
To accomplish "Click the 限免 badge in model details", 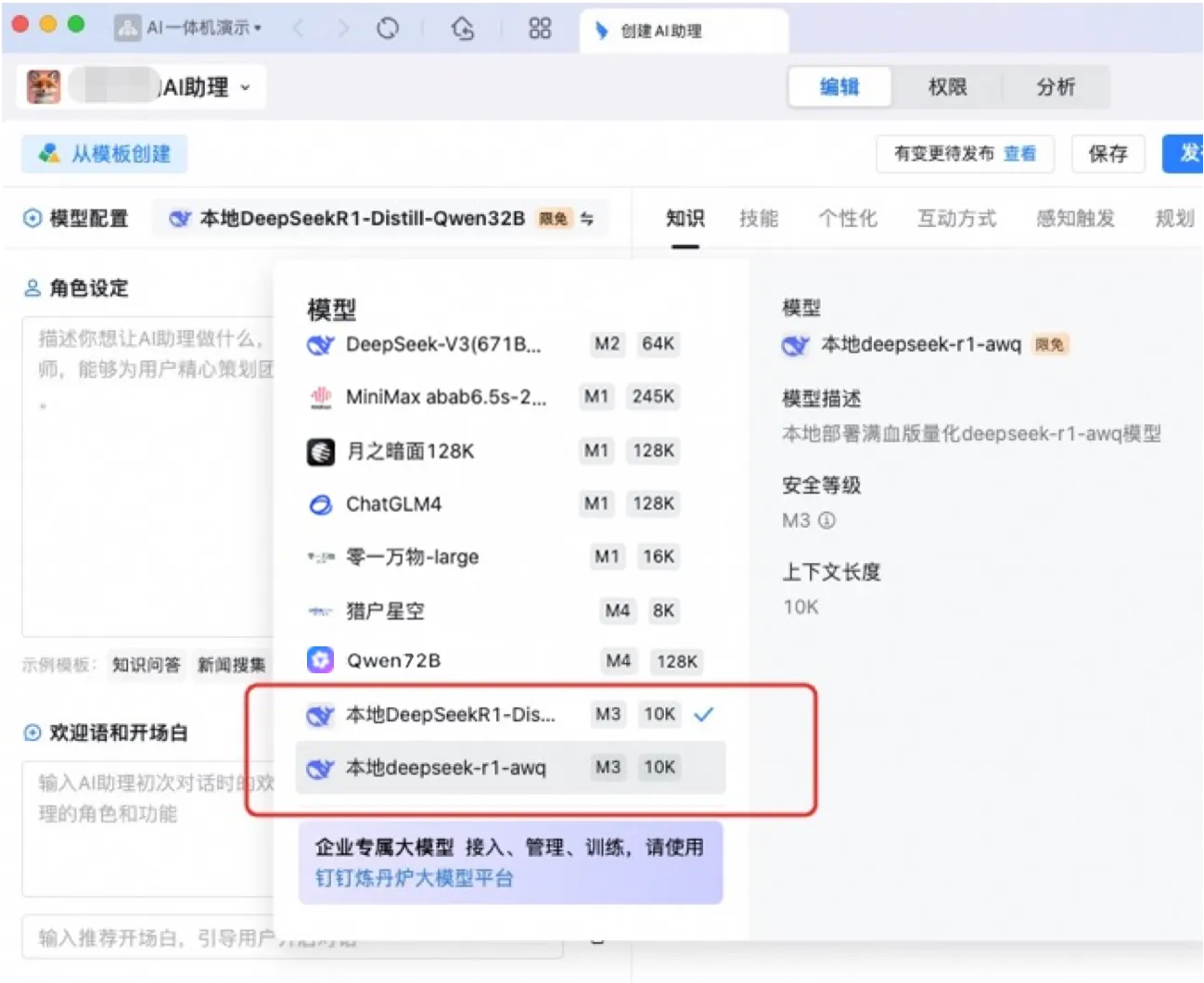I will point(1050,345).
